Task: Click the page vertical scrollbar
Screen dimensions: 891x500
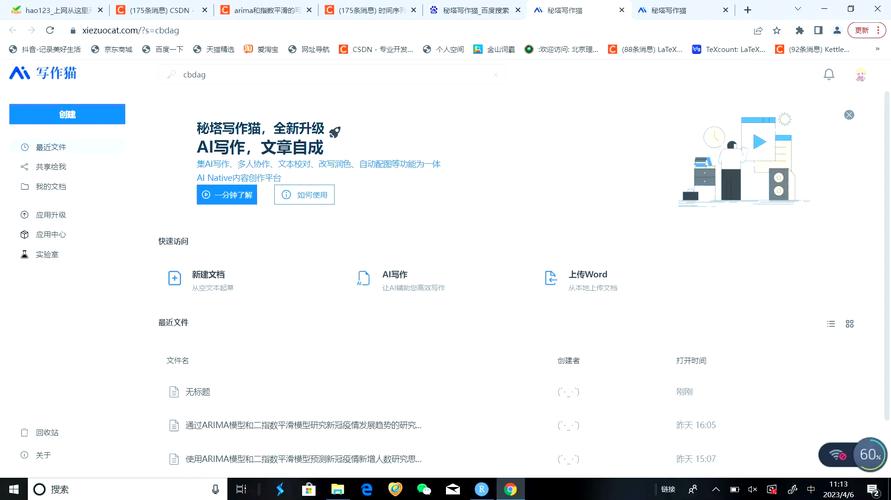Action: click(x=887, y=256)
